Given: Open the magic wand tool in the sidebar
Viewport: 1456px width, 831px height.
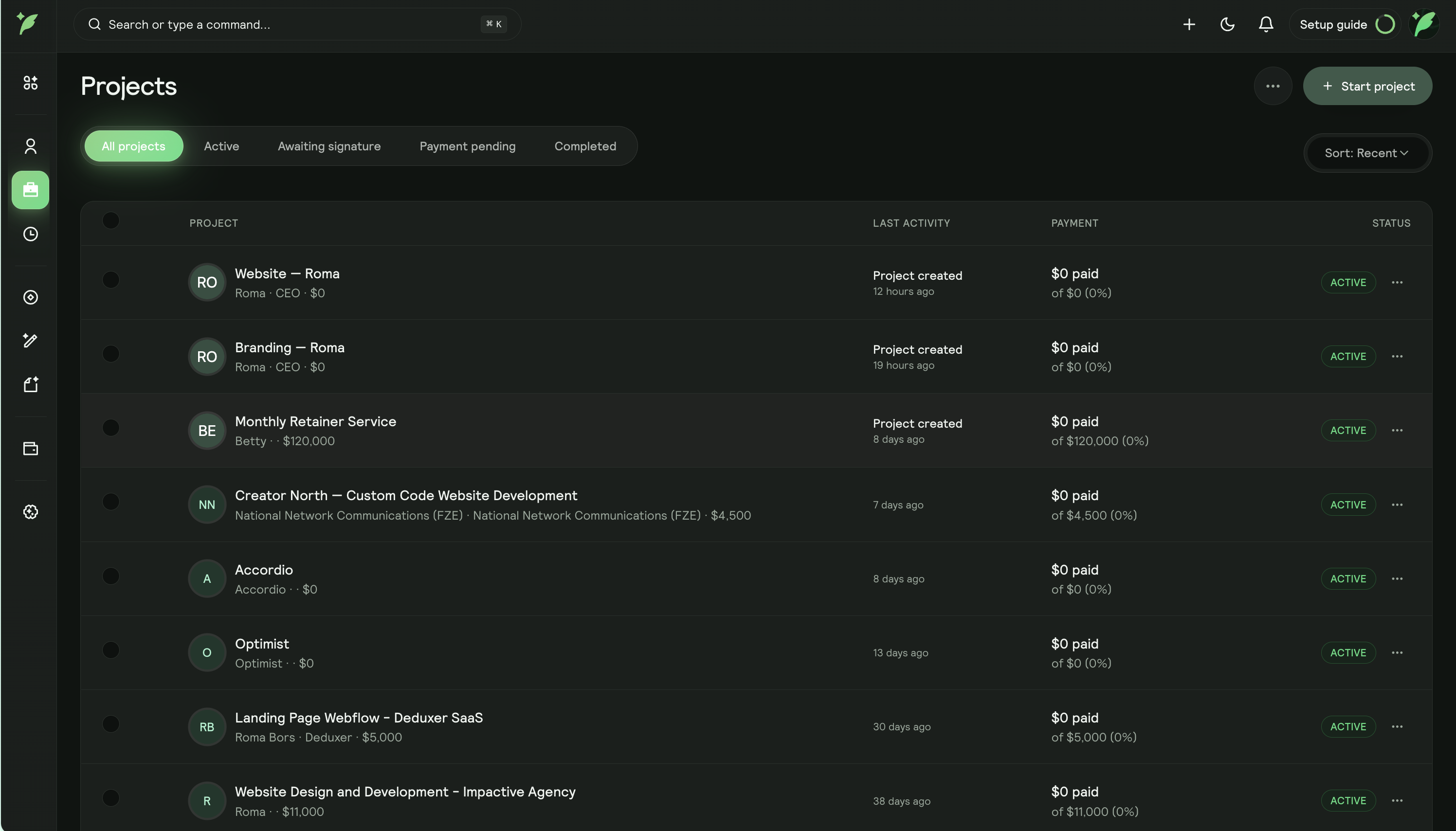Looking at the screenshot, I should (30, 341).
